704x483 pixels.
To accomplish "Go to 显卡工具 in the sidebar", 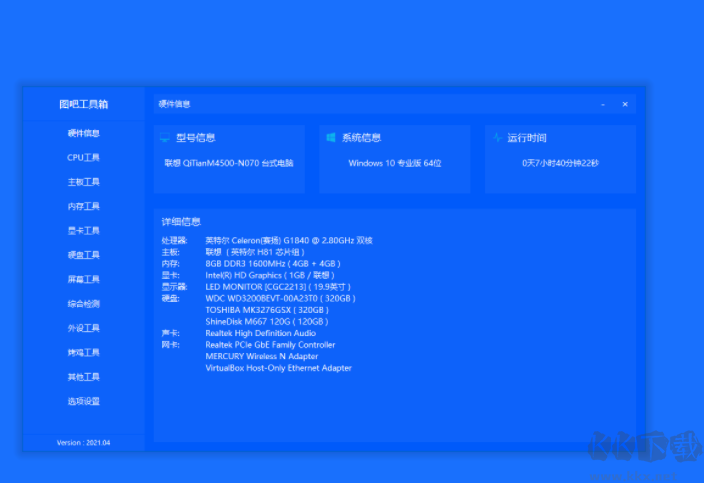I will point(83,231).
